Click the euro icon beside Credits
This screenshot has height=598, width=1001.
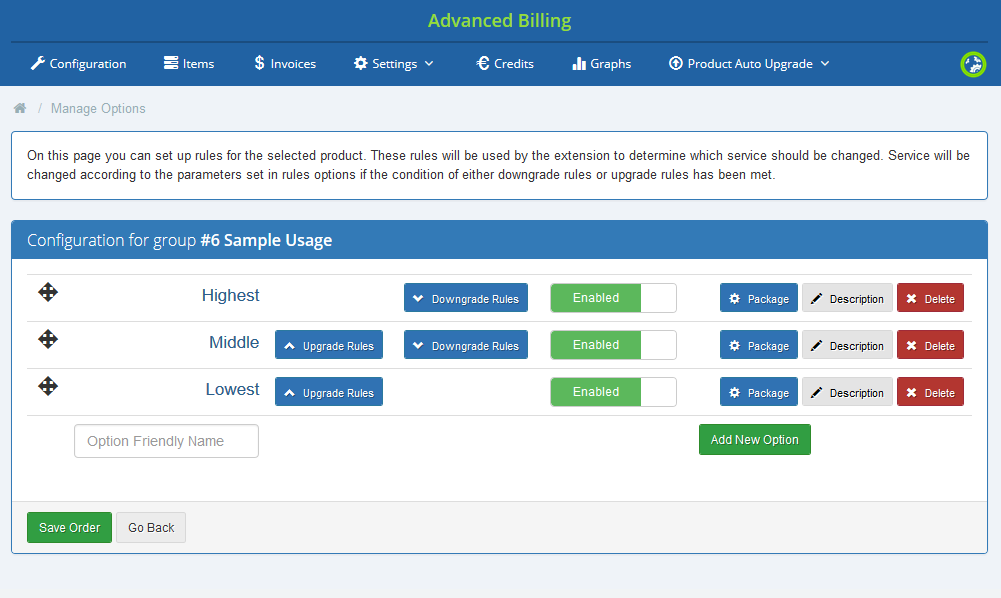click(x=483, y=63)
